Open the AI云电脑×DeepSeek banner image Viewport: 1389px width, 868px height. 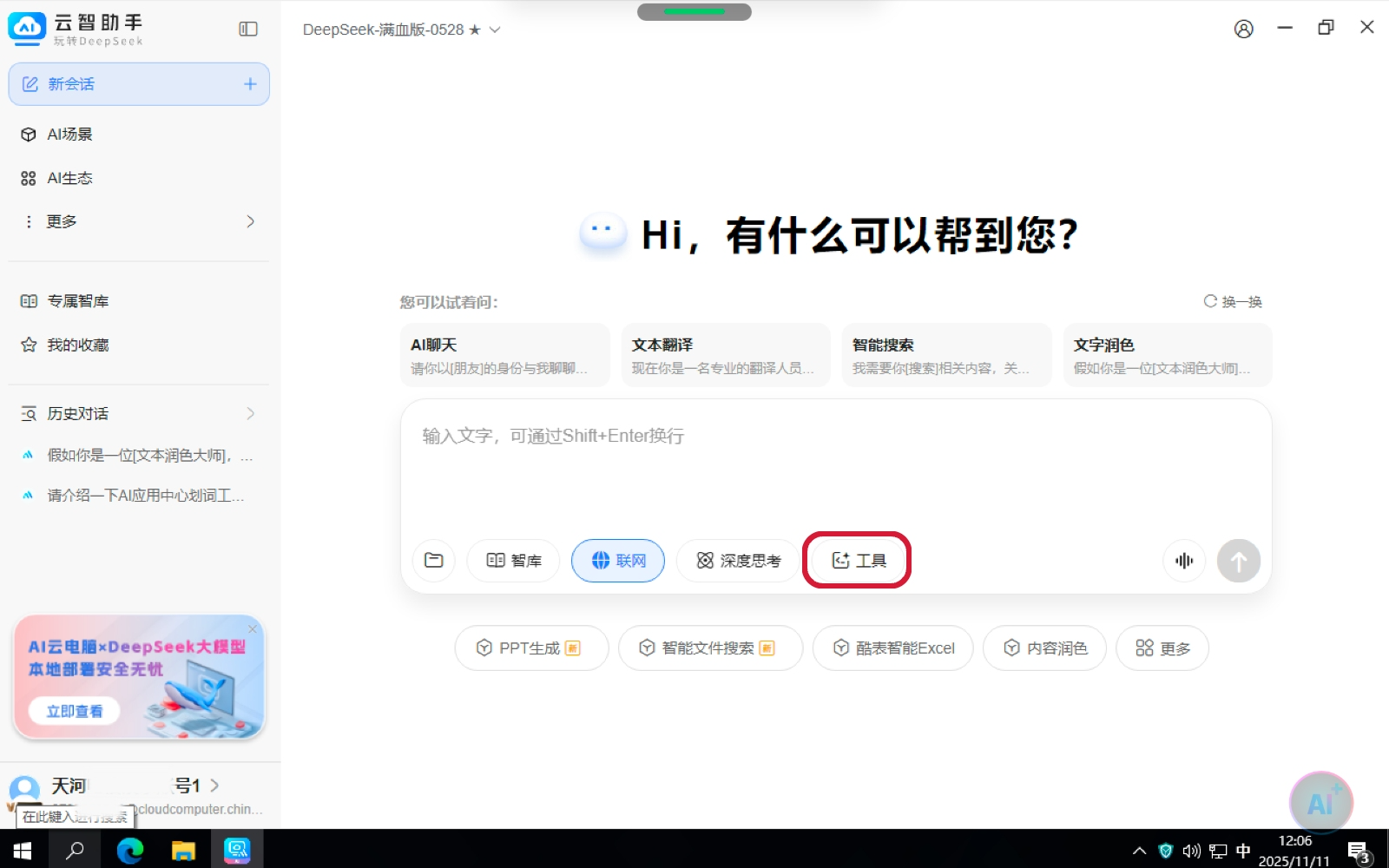pyautogui.click(x=139, y=677)
